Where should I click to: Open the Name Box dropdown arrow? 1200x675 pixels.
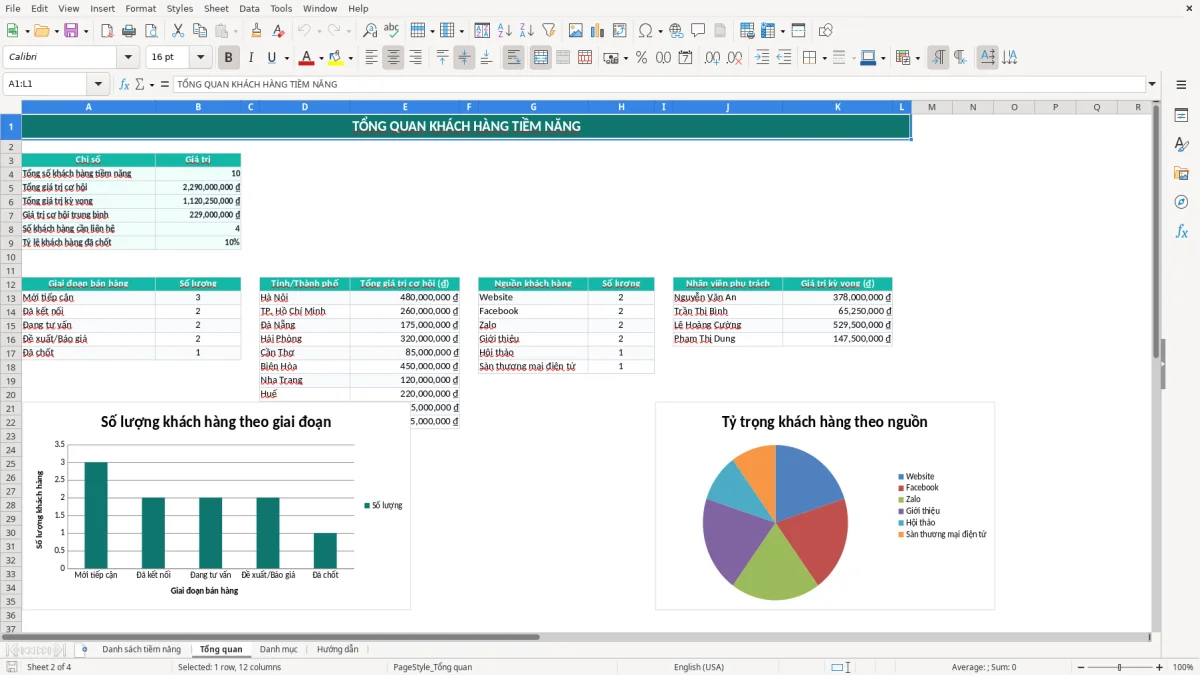pyautogui.click(x=98, y=84)
